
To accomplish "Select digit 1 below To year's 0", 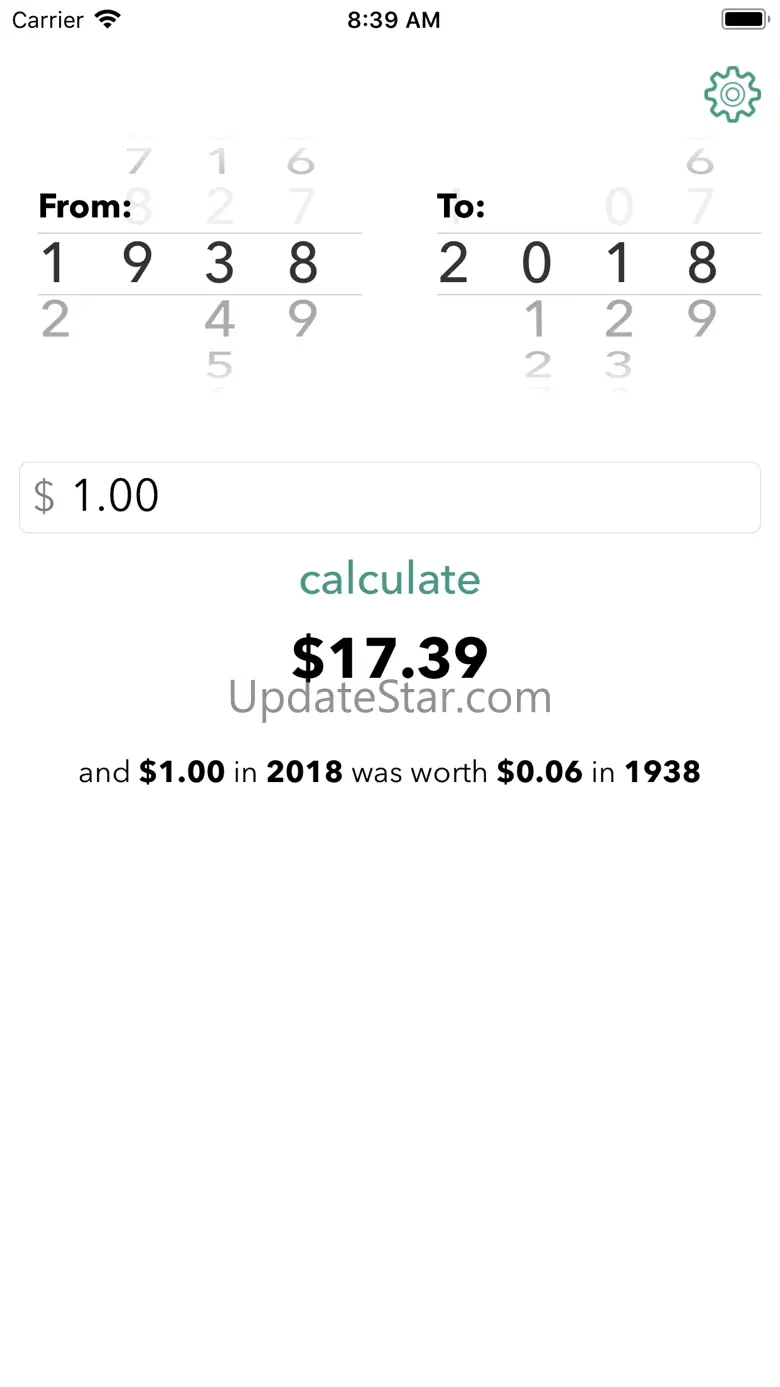I will [536, 319].
